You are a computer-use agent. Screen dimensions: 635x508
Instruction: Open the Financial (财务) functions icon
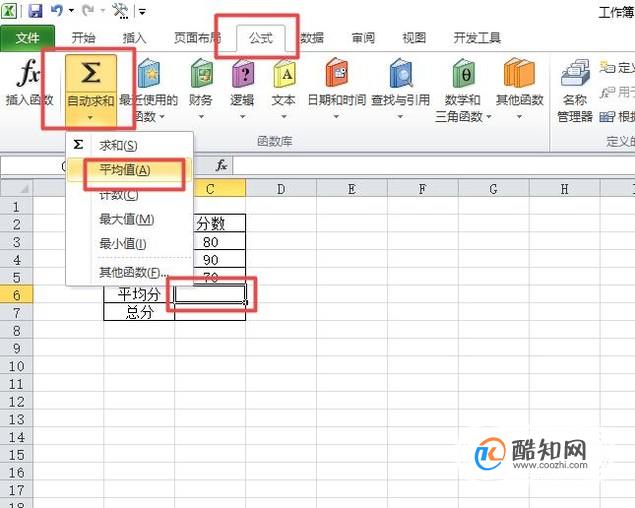pyautogui.click(x=201, y=73)
